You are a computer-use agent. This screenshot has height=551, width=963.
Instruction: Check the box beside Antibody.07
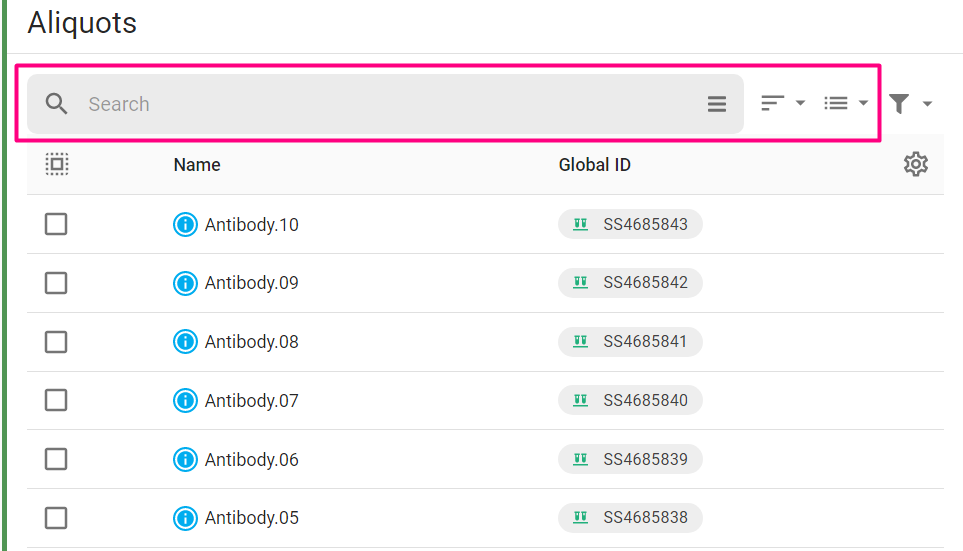(56, 401)
